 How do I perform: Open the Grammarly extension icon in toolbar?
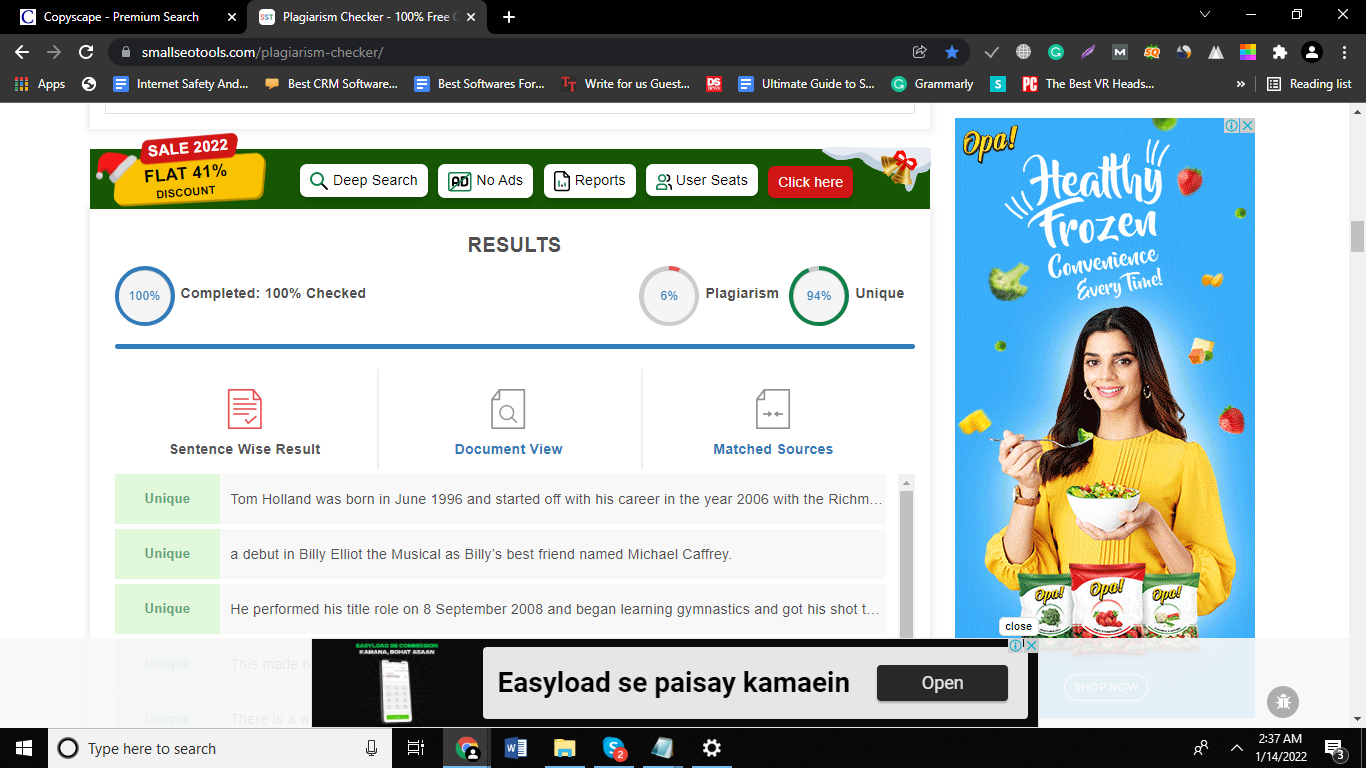click(1056, 52)
